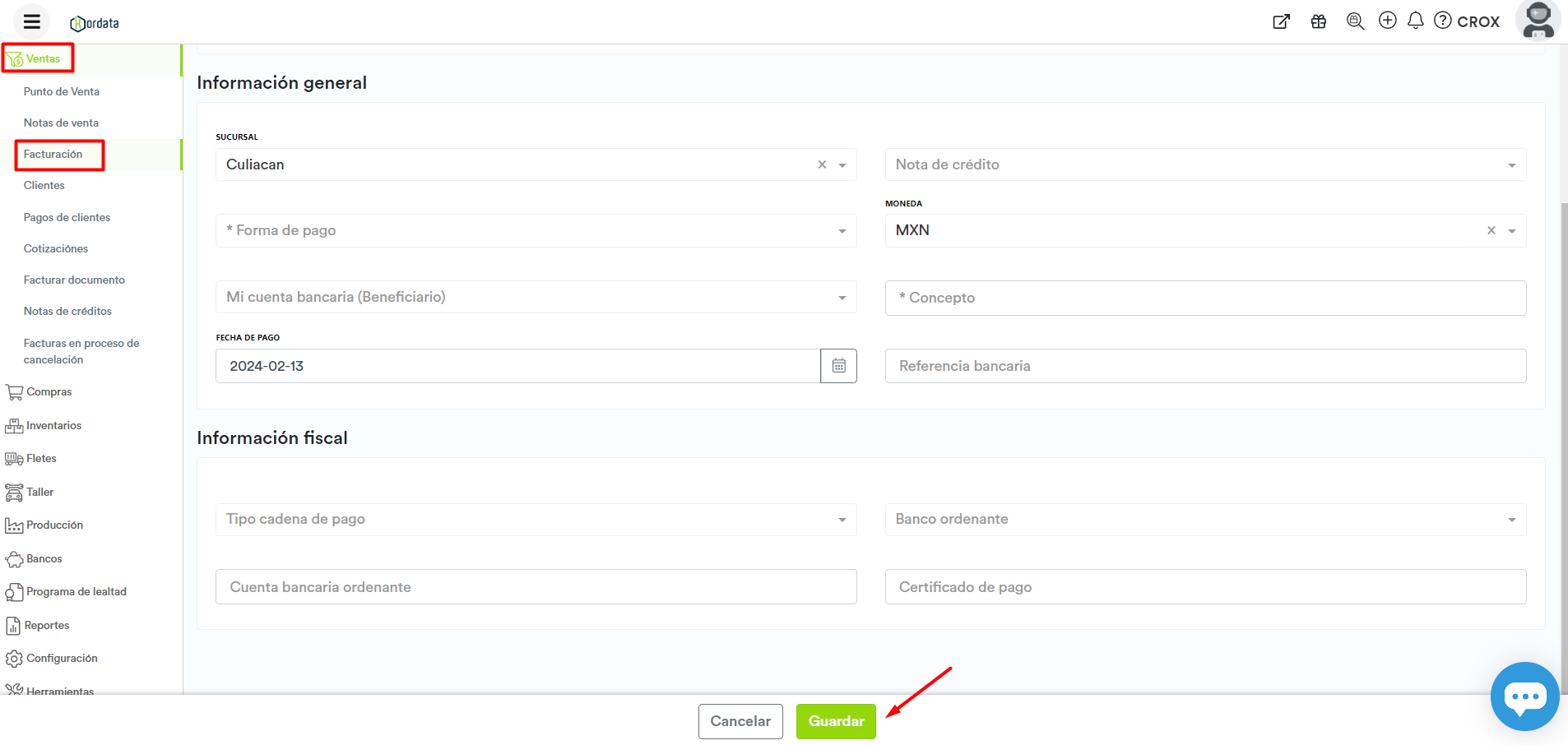Viewport: 1568px width, 745px height.
Task: Open the notifications bell icon
Action: [x=1415, y=21]
